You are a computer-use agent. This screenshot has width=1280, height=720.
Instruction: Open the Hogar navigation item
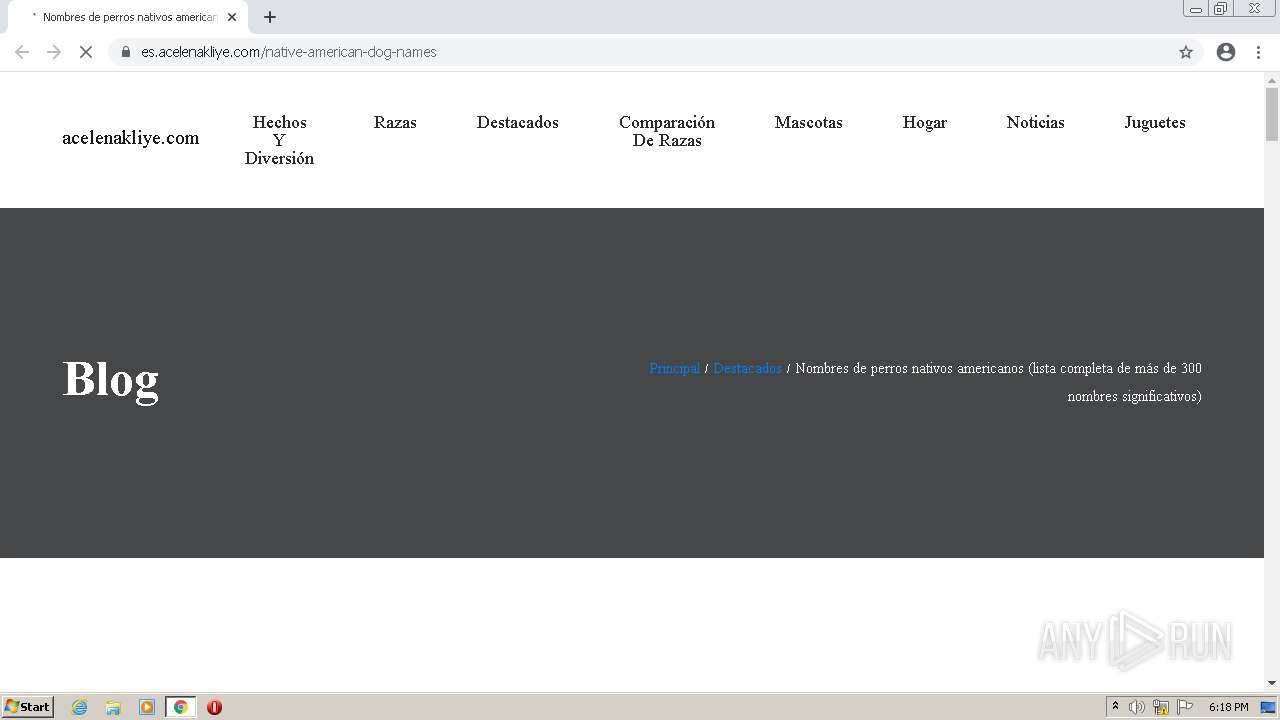[925, 122]
